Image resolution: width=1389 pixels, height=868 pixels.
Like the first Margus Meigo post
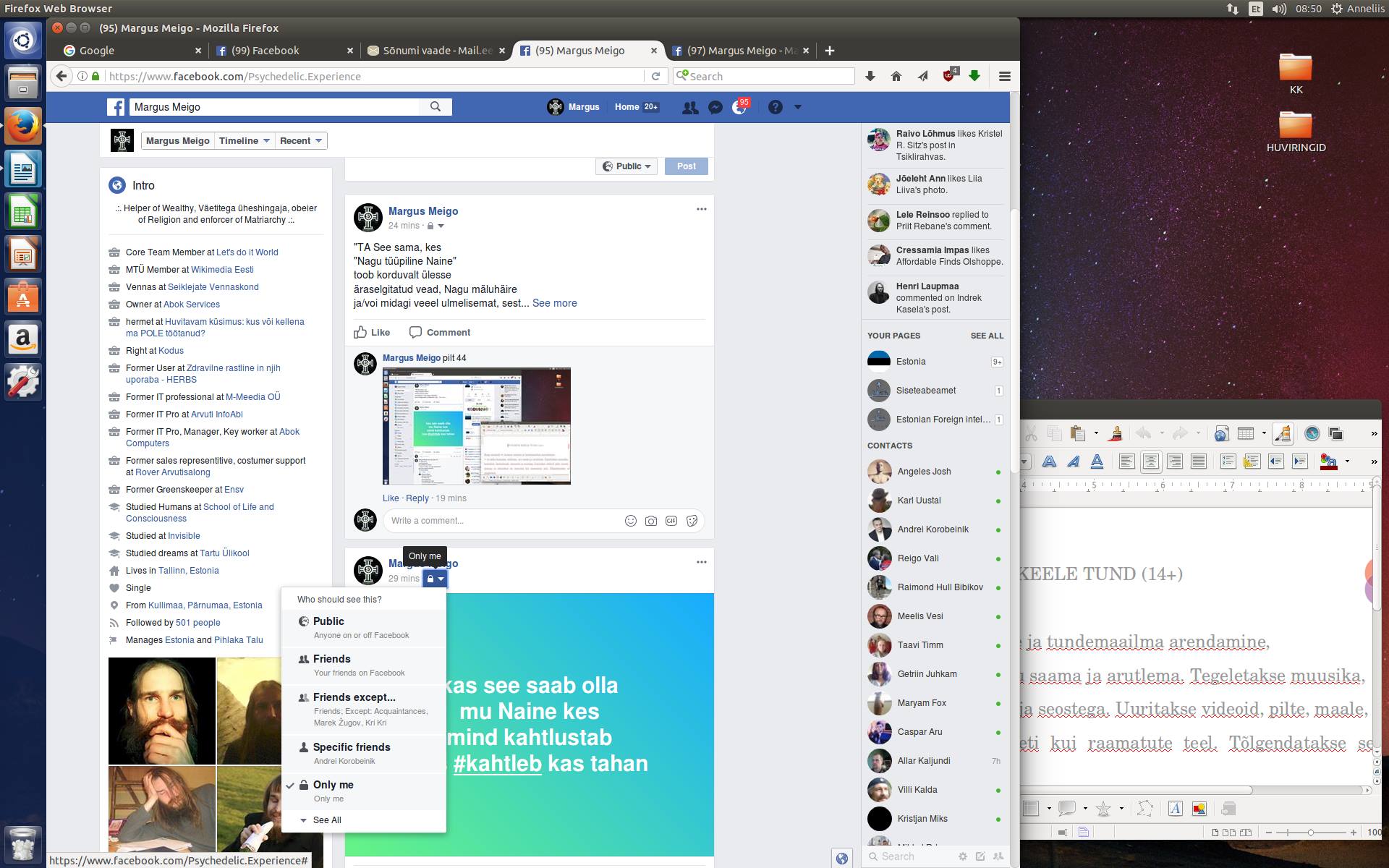[372, 333]
